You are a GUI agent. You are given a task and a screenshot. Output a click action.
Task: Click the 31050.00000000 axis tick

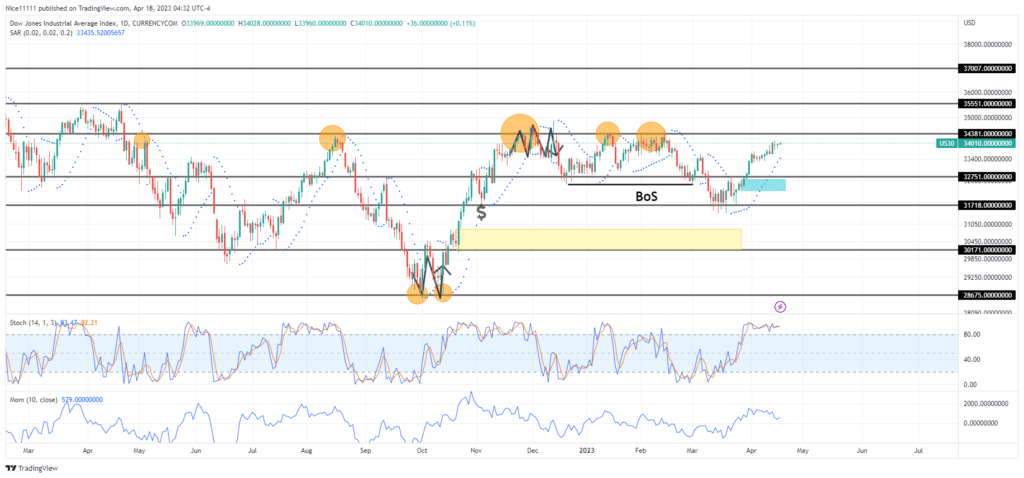[x=989, y=223]
